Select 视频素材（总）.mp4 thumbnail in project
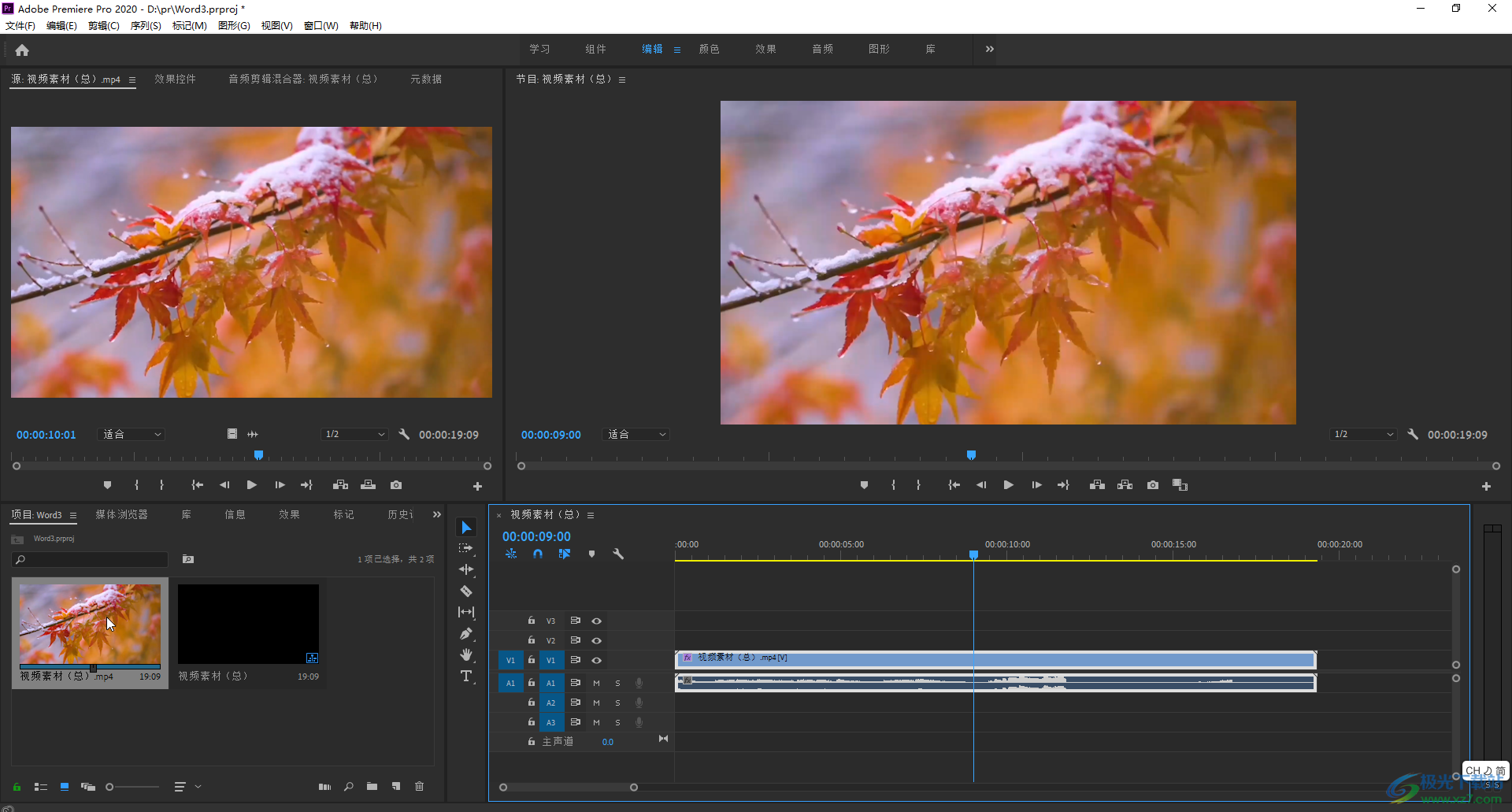Viewport: 1512px width, 812px height. [90, 624]
